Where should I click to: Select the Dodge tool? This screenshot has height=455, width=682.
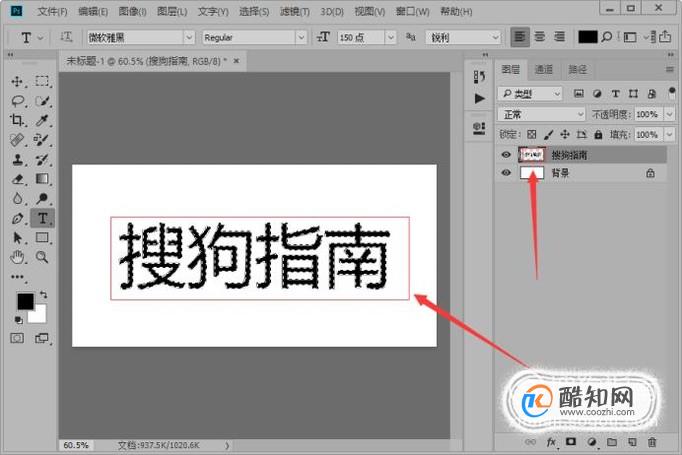pyautogui.click(x=42, y=198)
